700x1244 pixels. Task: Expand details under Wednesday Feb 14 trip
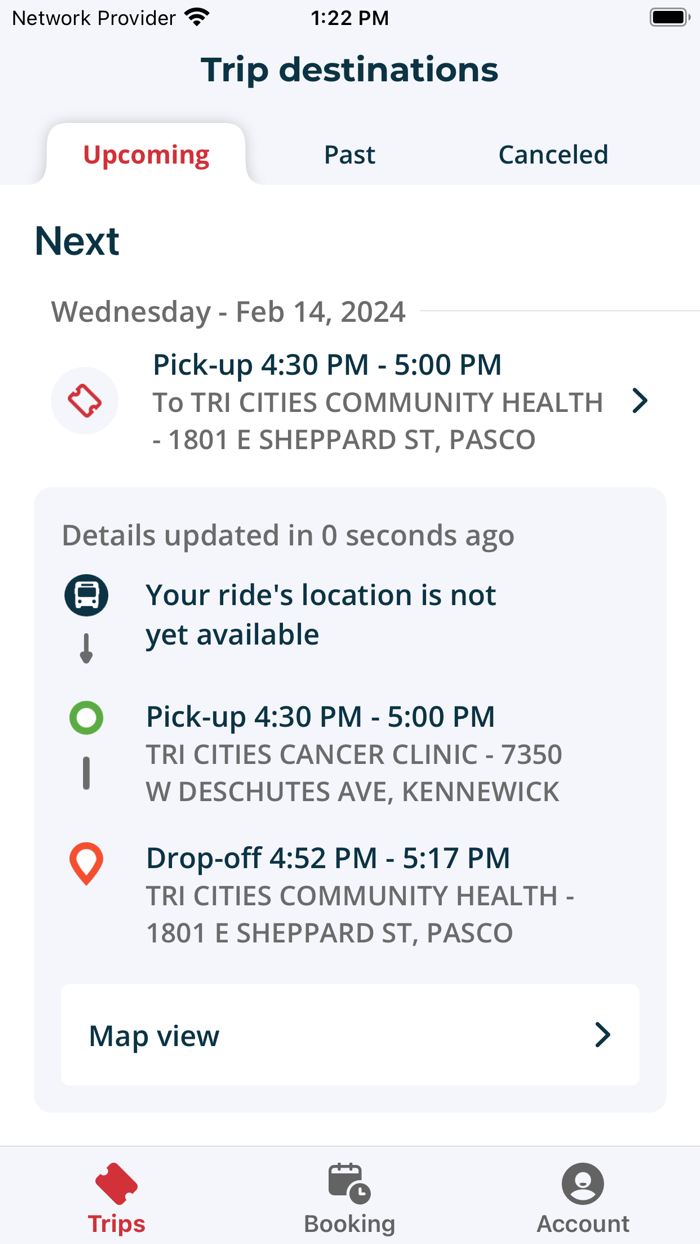638,400
